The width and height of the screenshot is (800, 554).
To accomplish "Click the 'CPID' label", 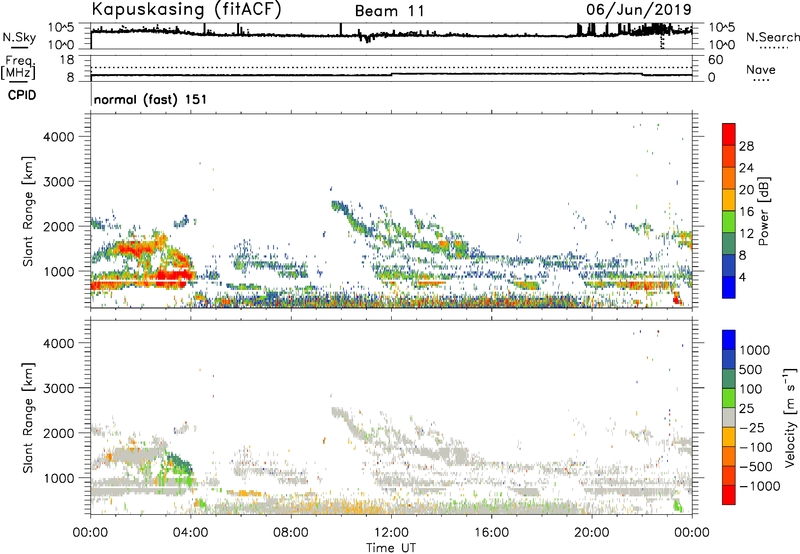I will click(x=22, y=95).
